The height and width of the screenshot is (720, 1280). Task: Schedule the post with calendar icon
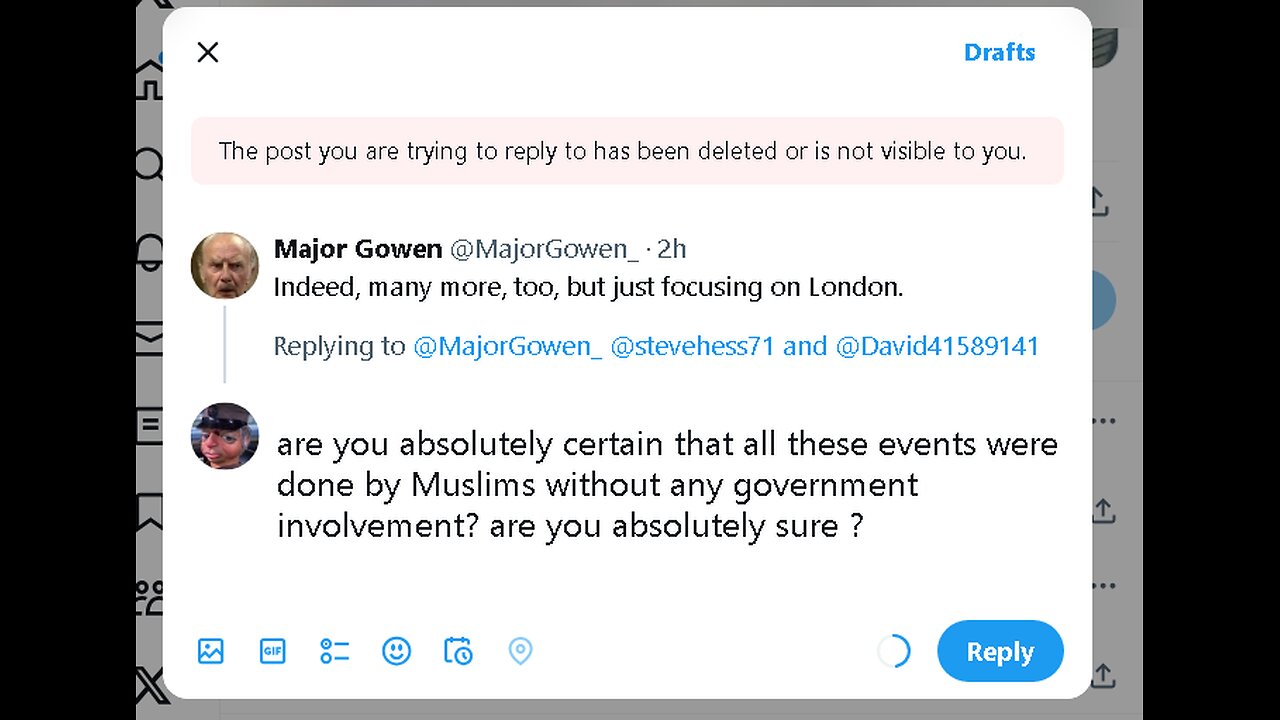coord(458,651)
